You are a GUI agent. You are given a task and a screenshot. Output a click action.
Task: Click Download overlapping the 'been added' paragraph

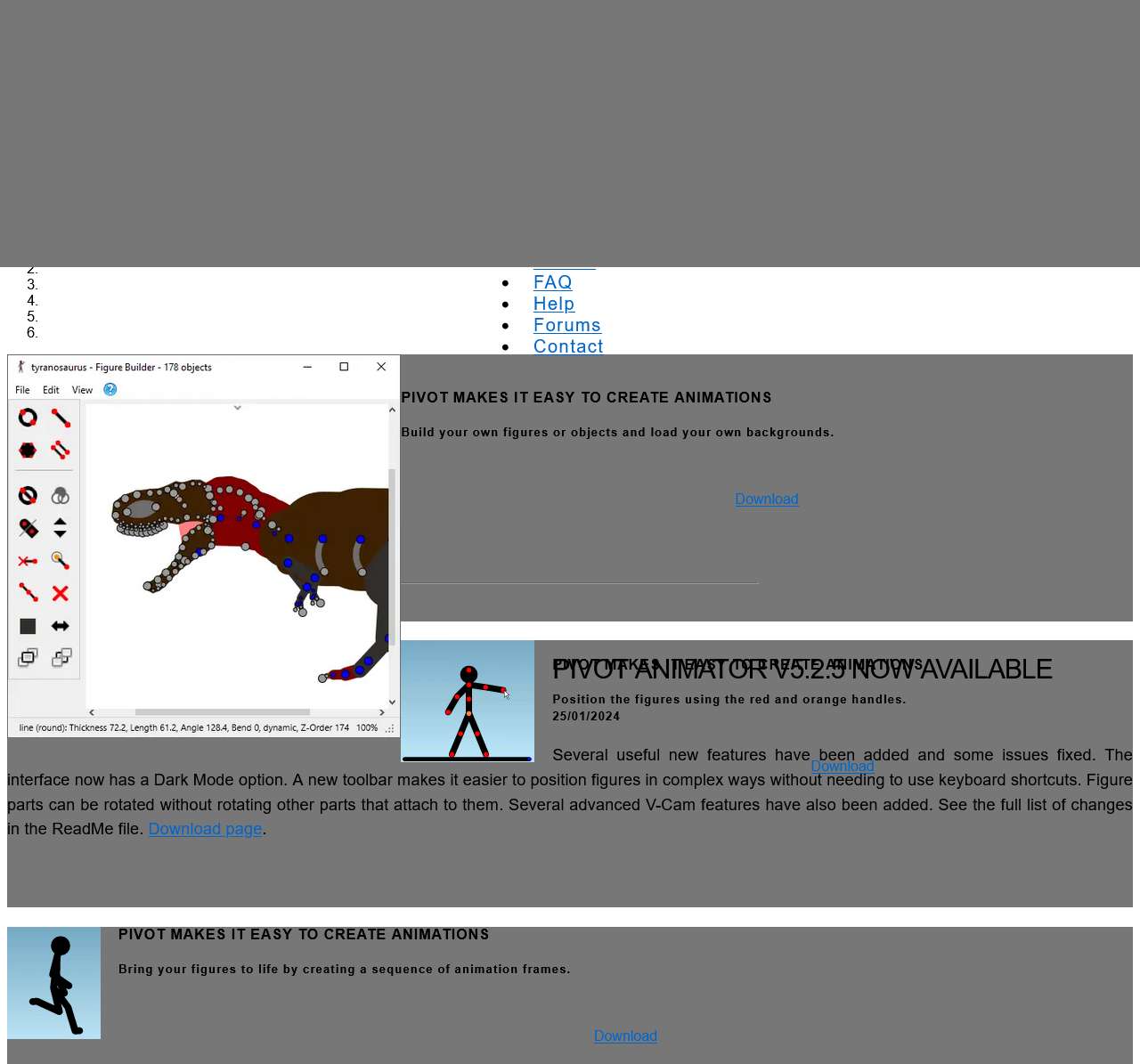coord(843,767)
